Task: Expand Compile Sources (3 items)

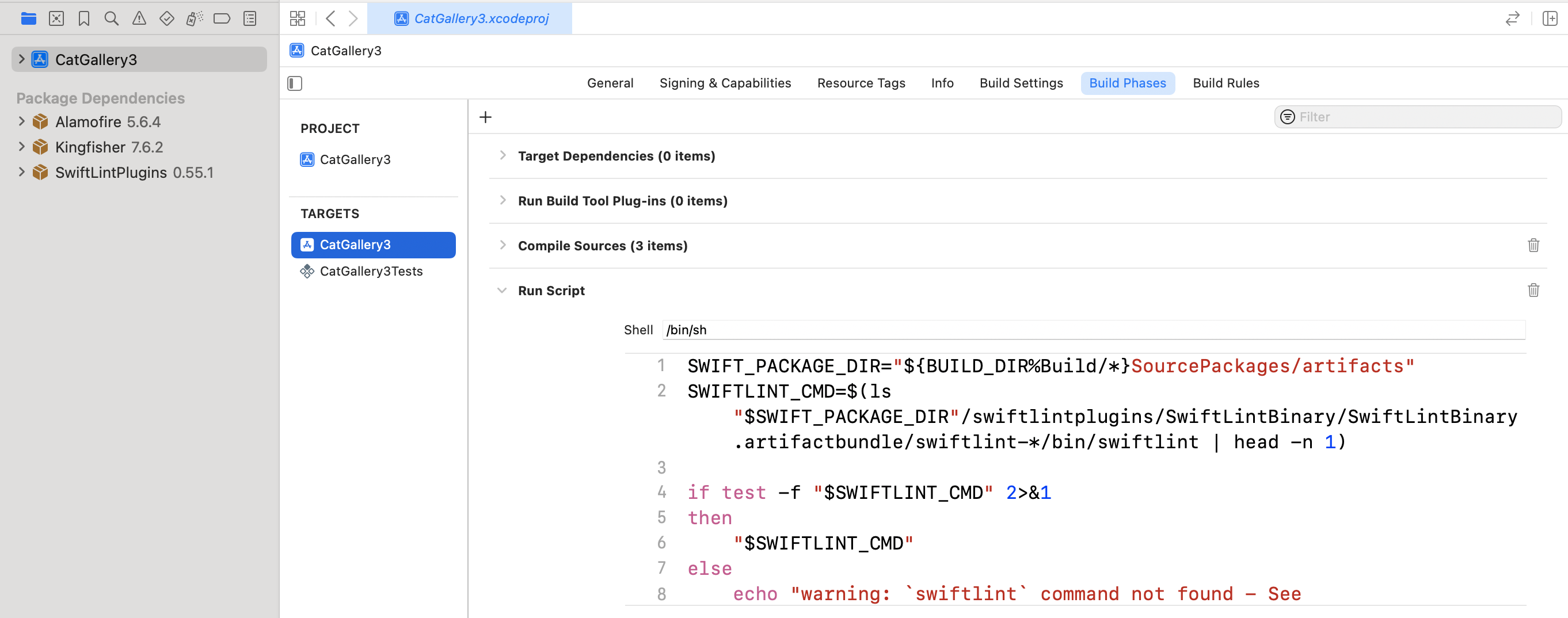Action: click(x=503, y=245)
